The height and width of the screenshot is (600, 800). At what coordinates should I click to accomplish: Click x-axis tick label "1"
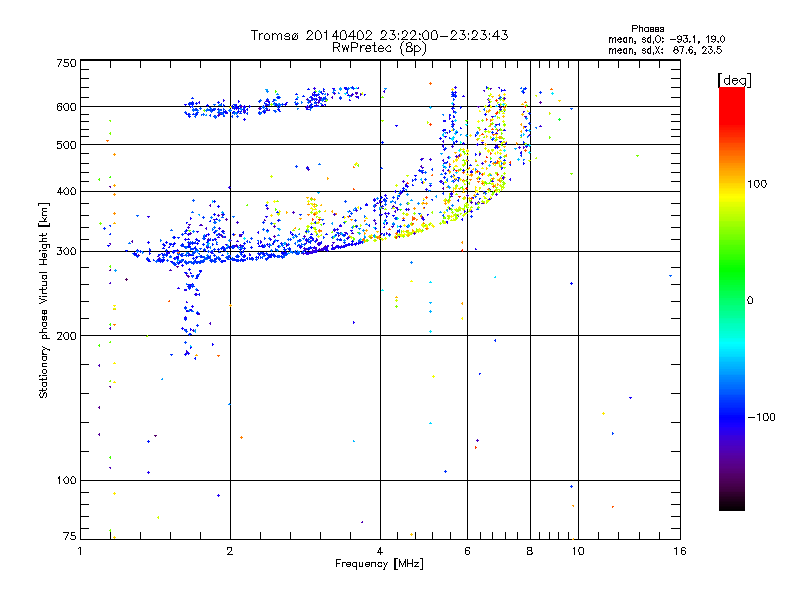[x=80, y=551]
